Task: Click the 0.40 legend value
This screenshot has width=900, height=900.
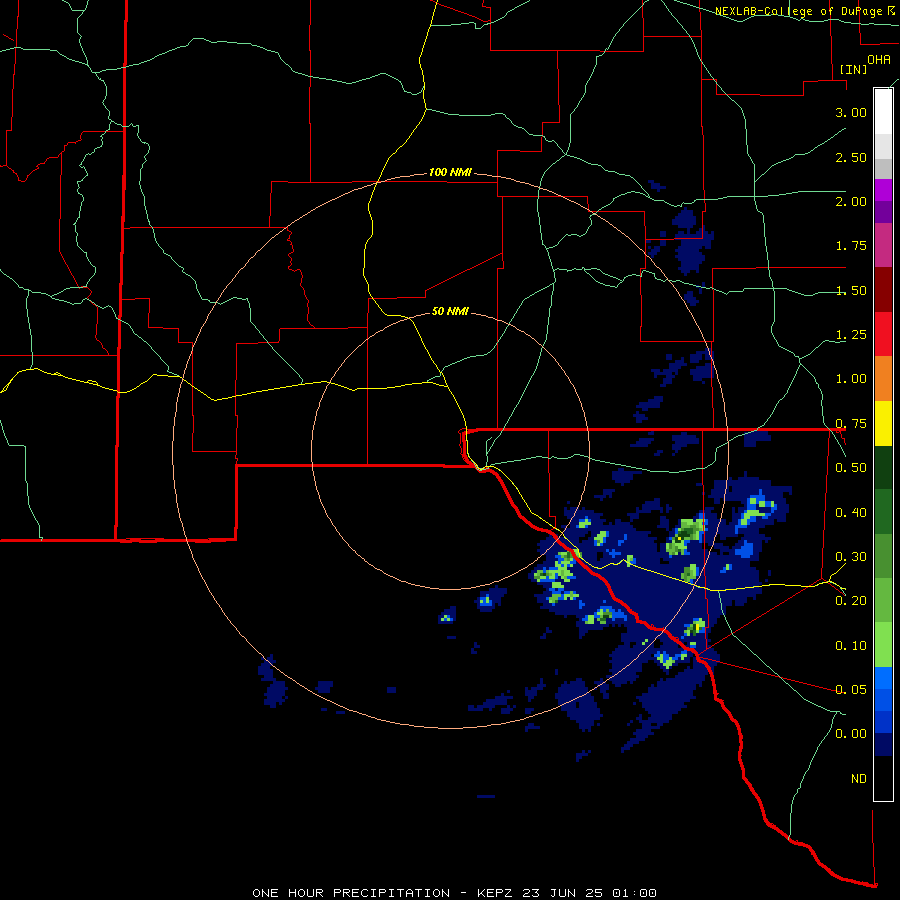Action: (851, 513)
